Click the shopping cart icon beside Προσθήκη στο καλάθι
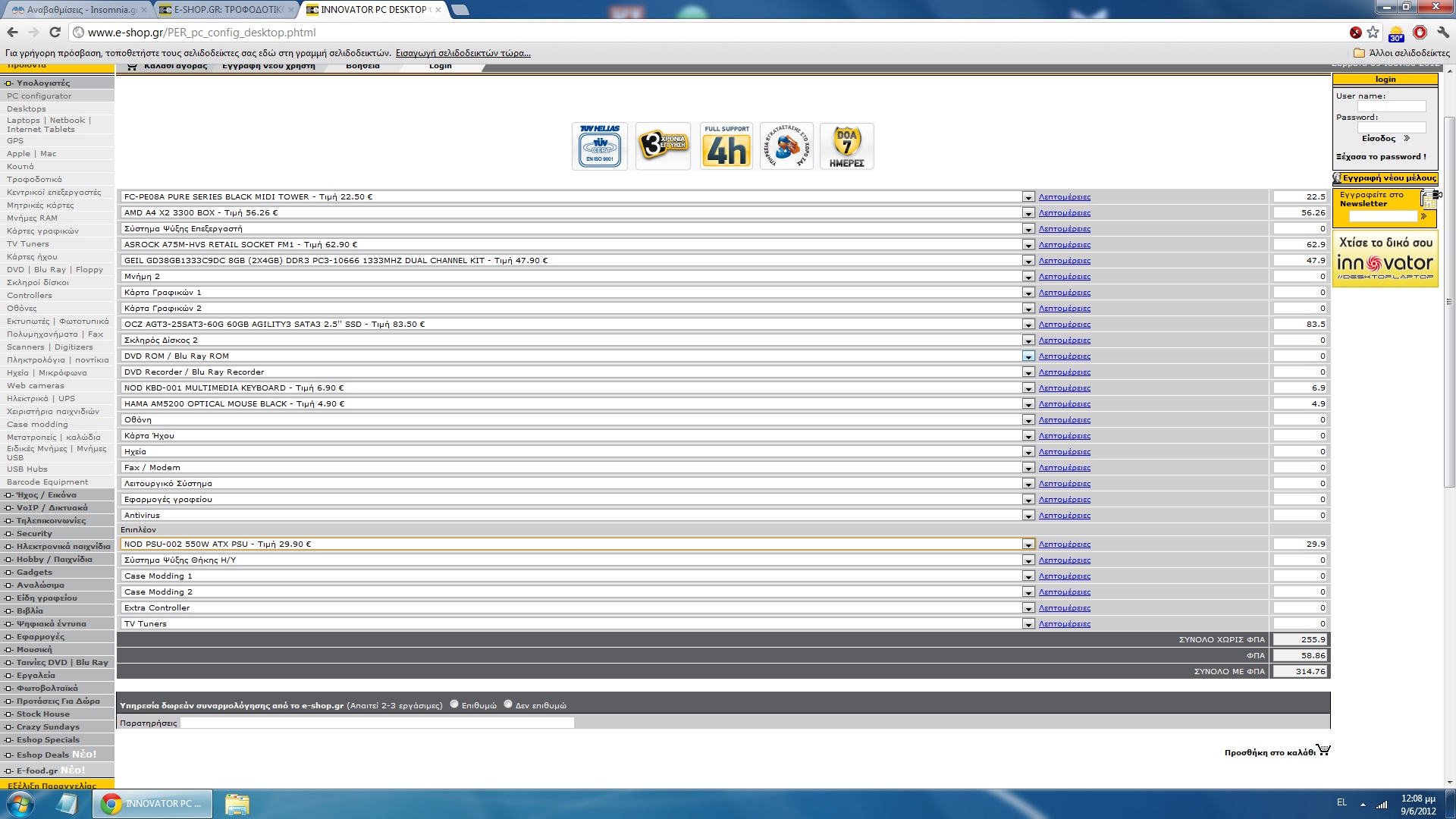Screen dimensions: 1456x819 (x=1323, y=750)
